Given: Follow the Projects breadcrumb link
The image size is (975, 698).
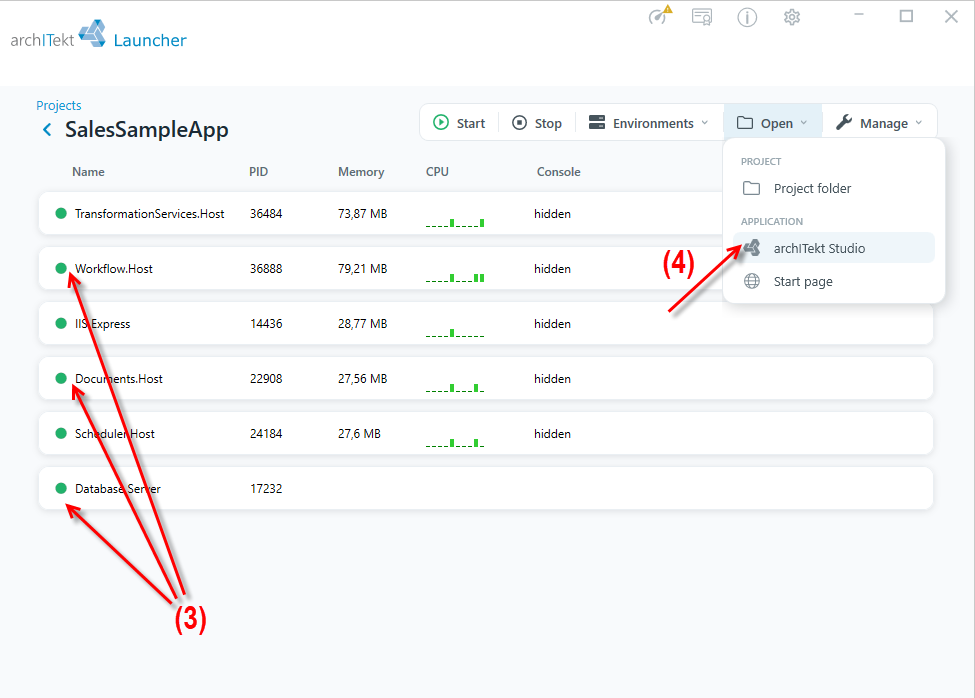Looking at the screenshot, I should (58, 105).
